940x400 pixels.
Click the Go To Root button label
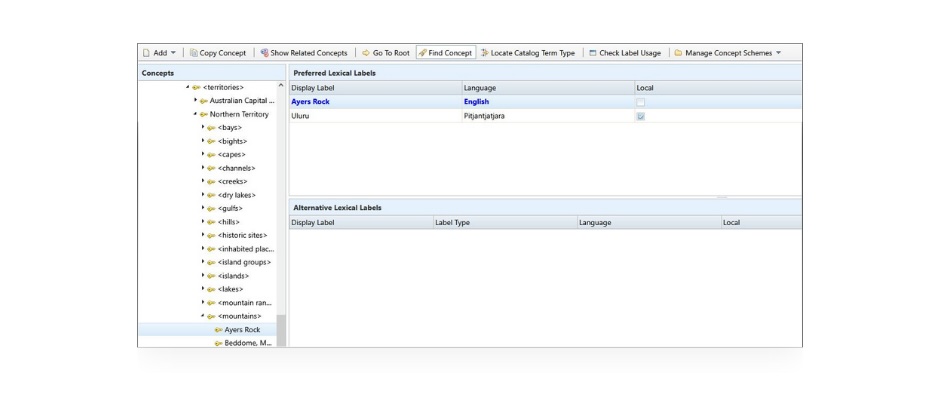[391, 53]
